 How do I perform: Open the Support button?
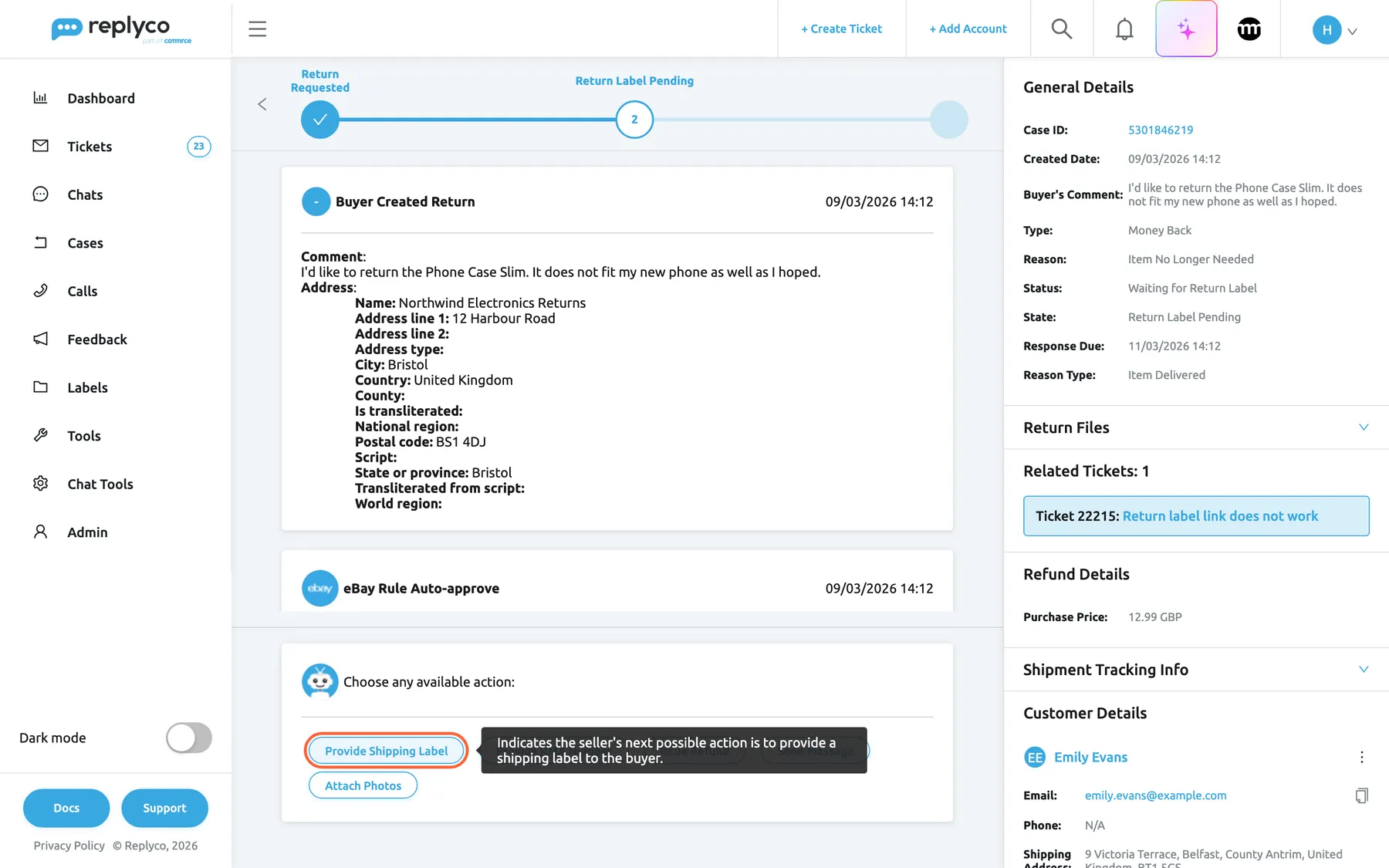(164, 808)
